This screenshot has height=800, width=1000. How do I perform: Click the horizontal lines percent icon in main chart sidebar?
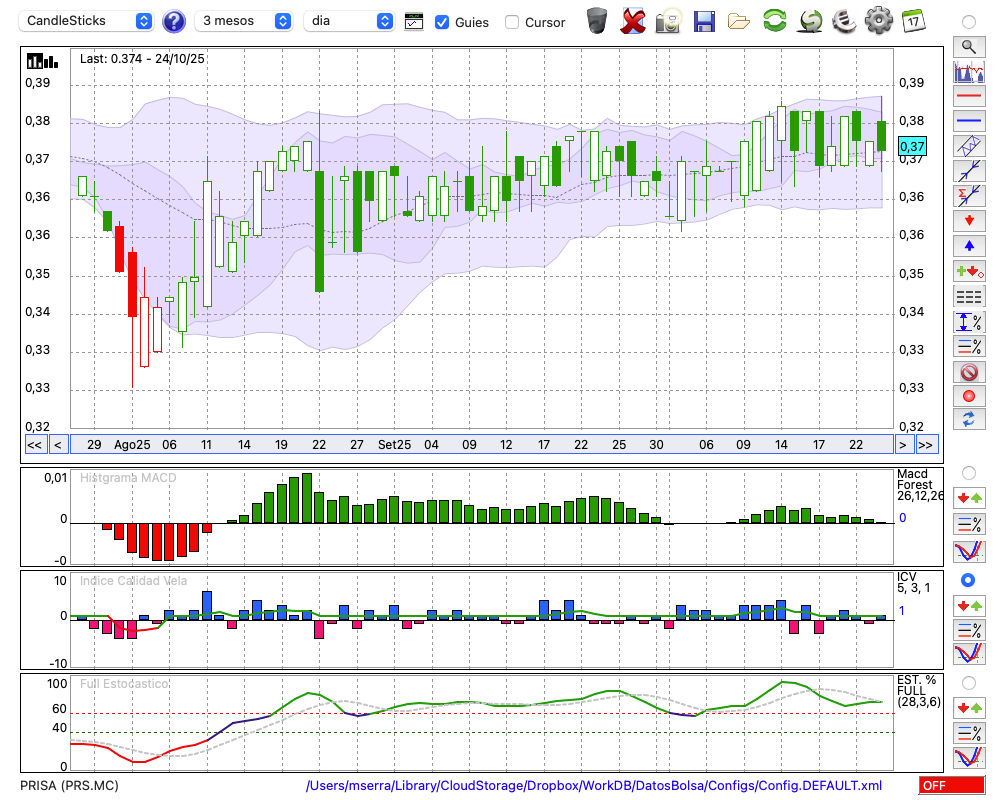[969, 346]
